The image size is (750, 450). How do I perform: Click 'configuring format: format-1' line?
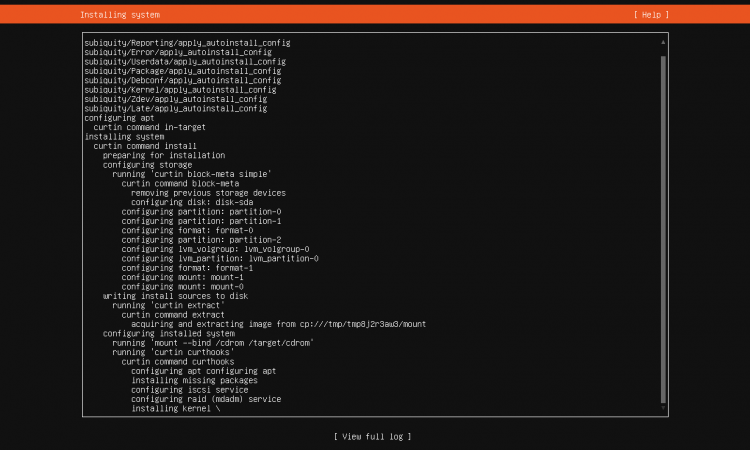[187, 268]
